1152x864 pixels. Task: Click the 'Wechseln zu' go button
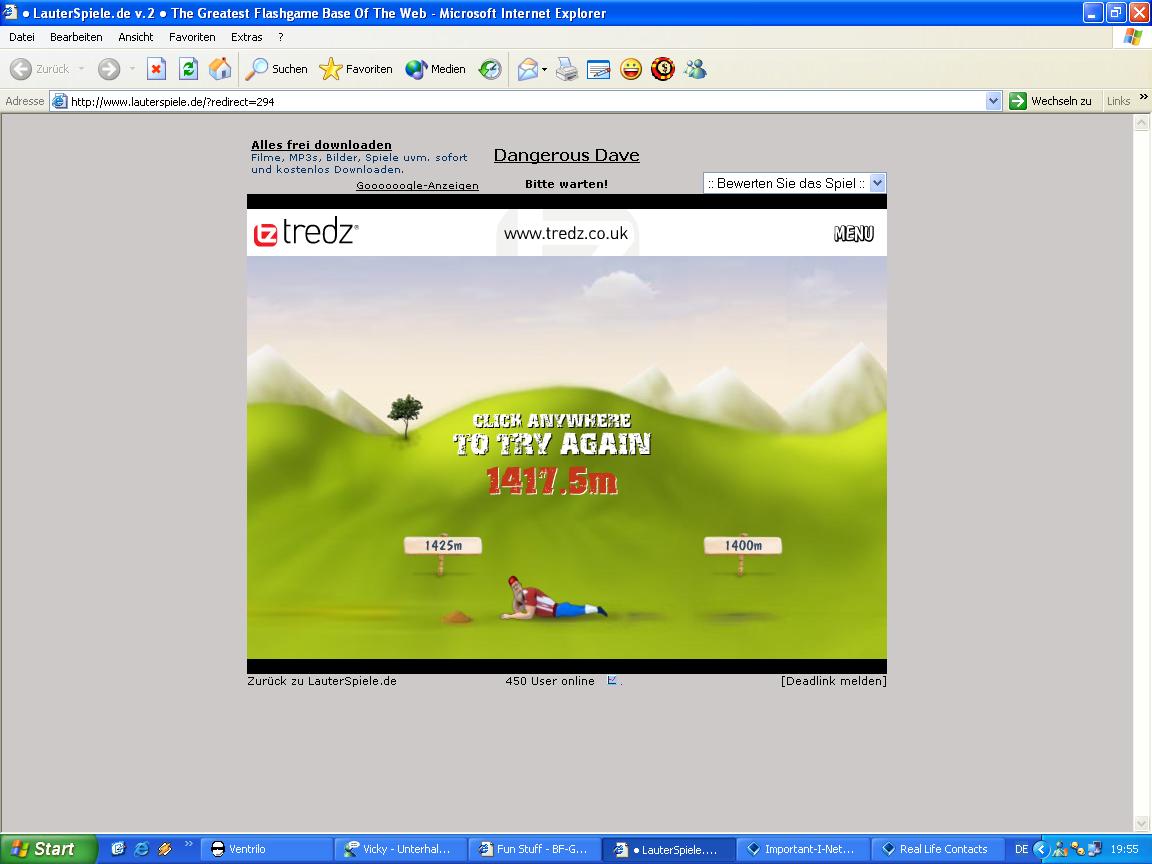pyautogui.click(x=1051, y=101)
